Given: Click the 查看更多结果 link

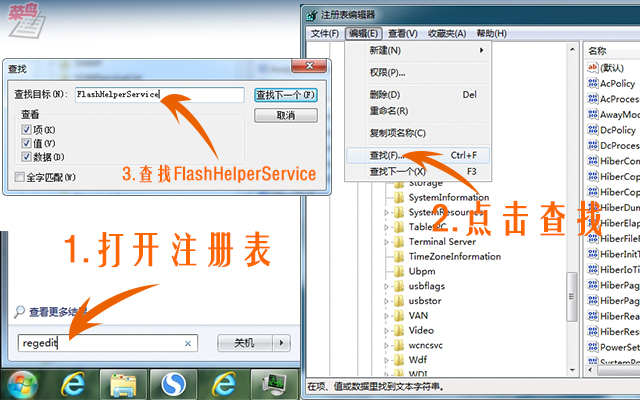Looking at the screenshot, I should pos(58,312).
